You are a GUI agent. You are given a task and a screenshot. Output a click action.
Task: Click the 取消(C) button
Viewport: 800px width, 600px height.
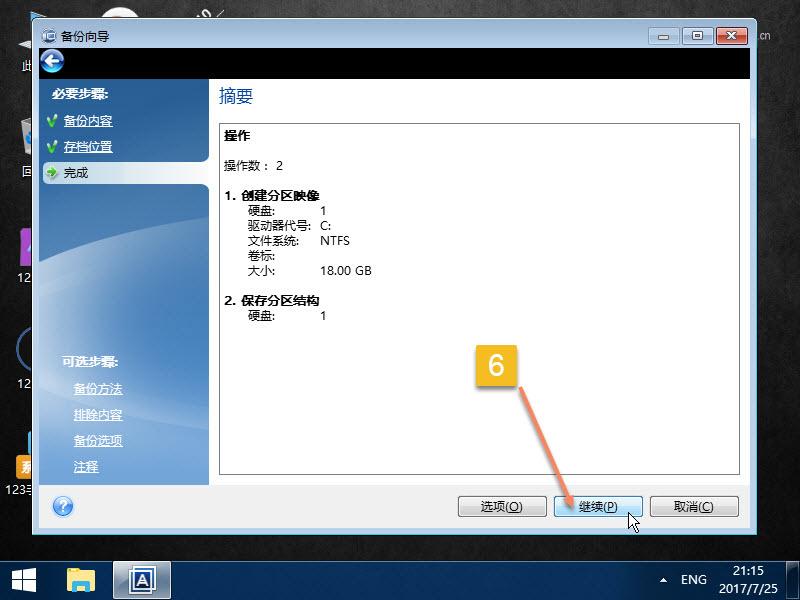tap(694, 507)
